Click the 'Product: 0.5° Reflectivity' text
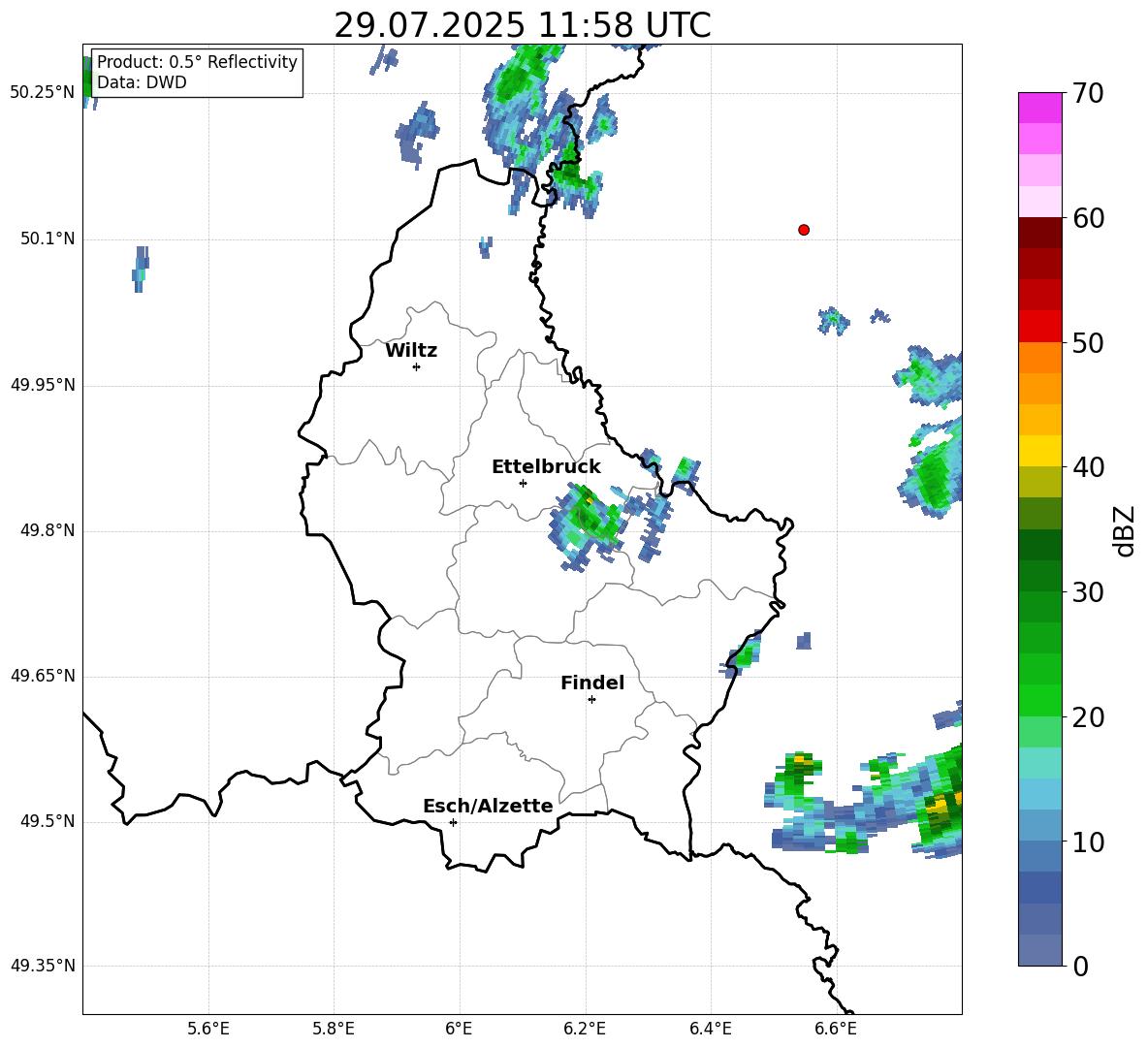Viewport: 1148px width, 1048px height. coord(197,61)
